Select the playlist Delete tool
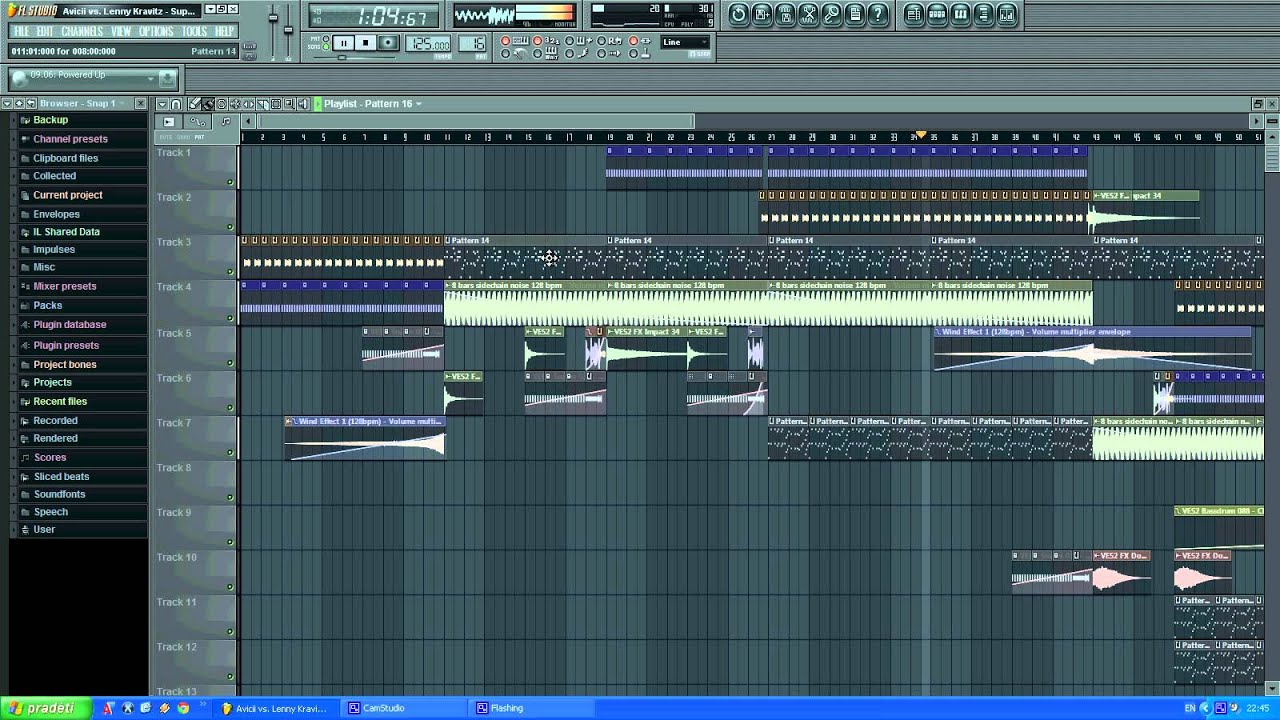Viewport: 1280px width, 720px height. 221,104
